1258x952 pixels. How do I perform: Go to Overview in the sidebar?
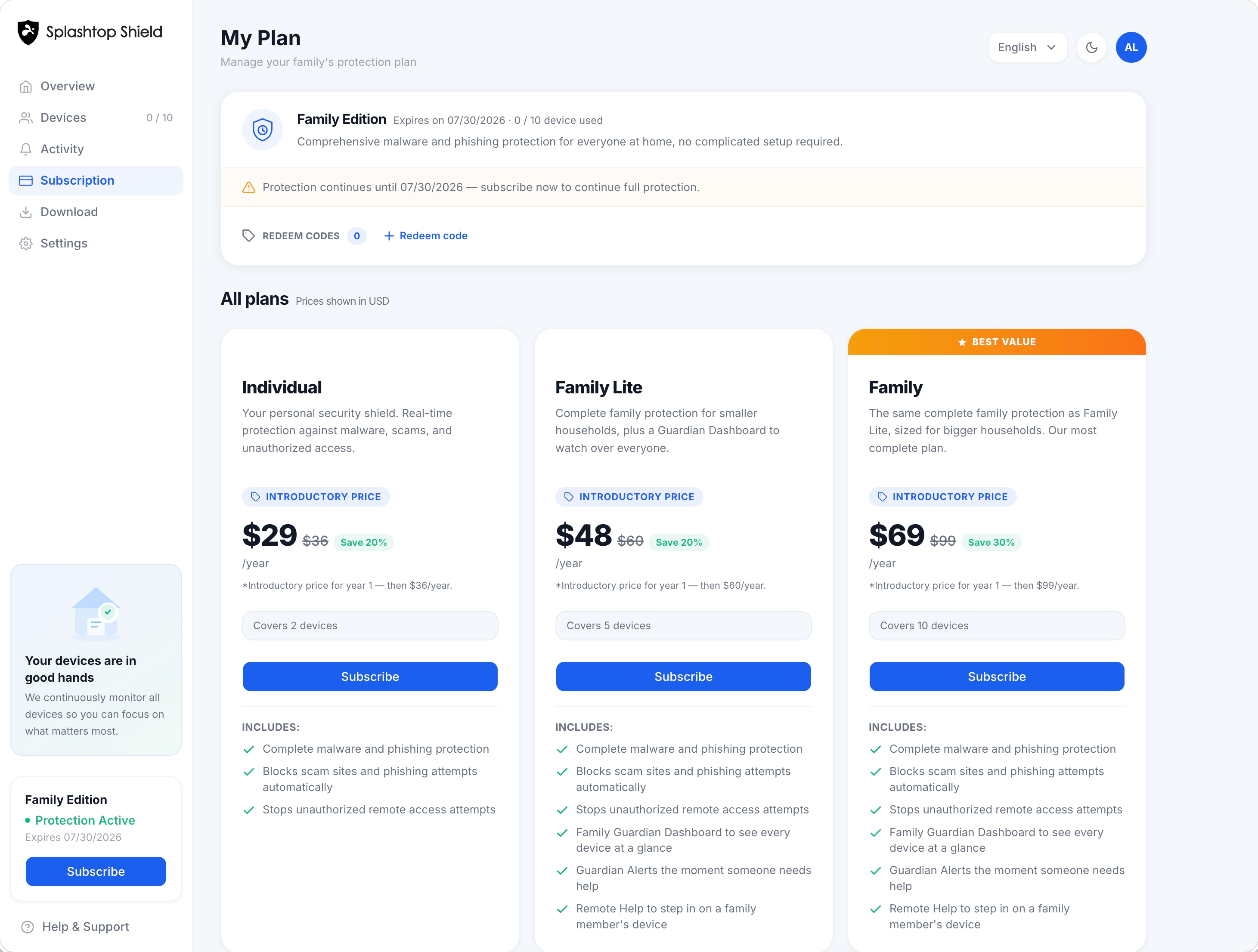pyautogui.click(x=96, y=87)
